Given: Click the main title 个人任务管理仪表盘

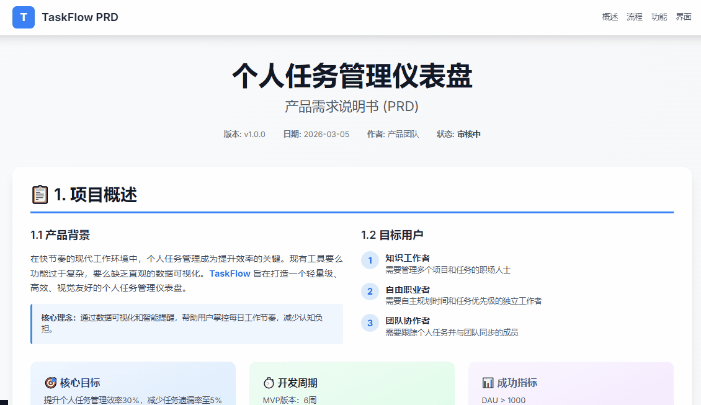Looking at the screenshot, I should click(352, 76).
